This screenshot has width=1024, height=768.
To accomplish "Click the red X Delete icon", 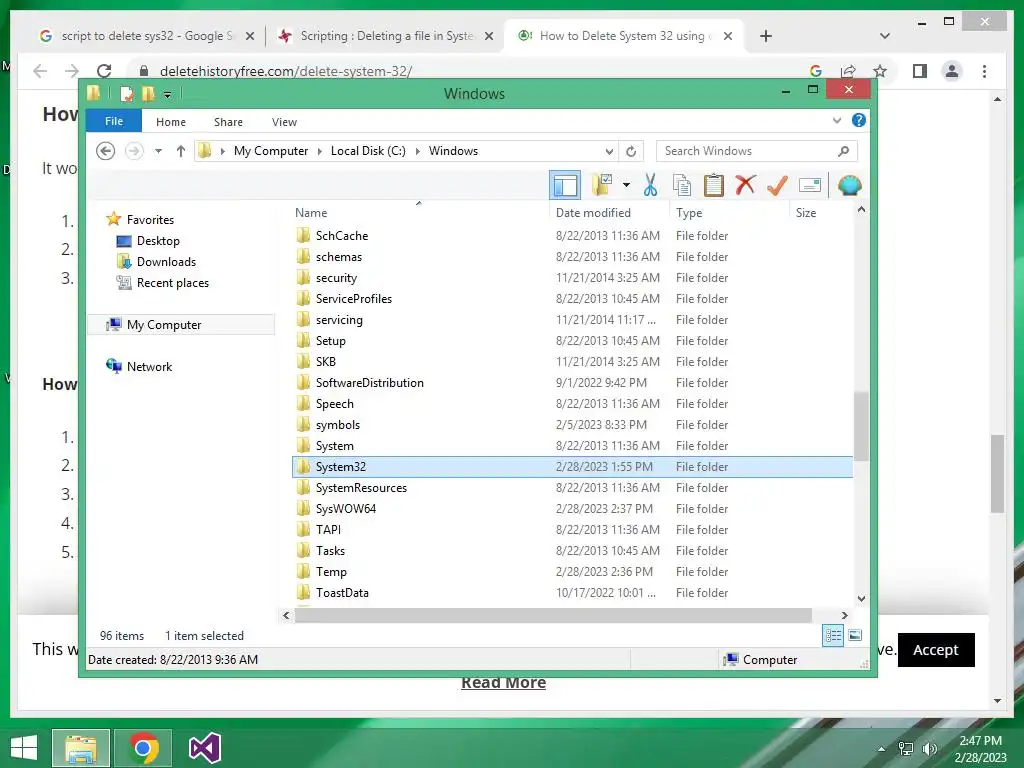I will (745, 185).
